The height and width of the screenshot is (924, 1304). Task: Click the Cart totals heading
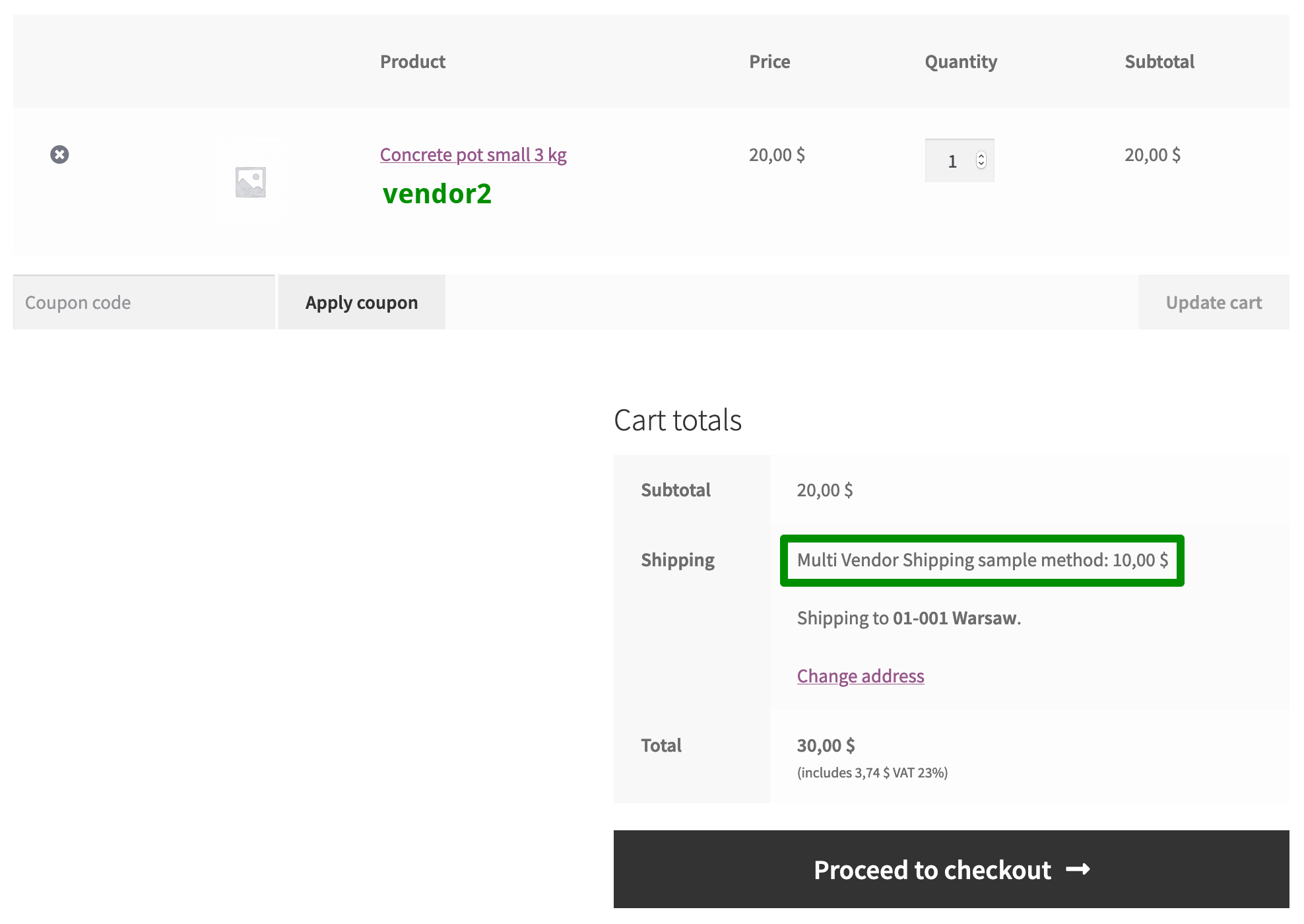tap(678, 420)
